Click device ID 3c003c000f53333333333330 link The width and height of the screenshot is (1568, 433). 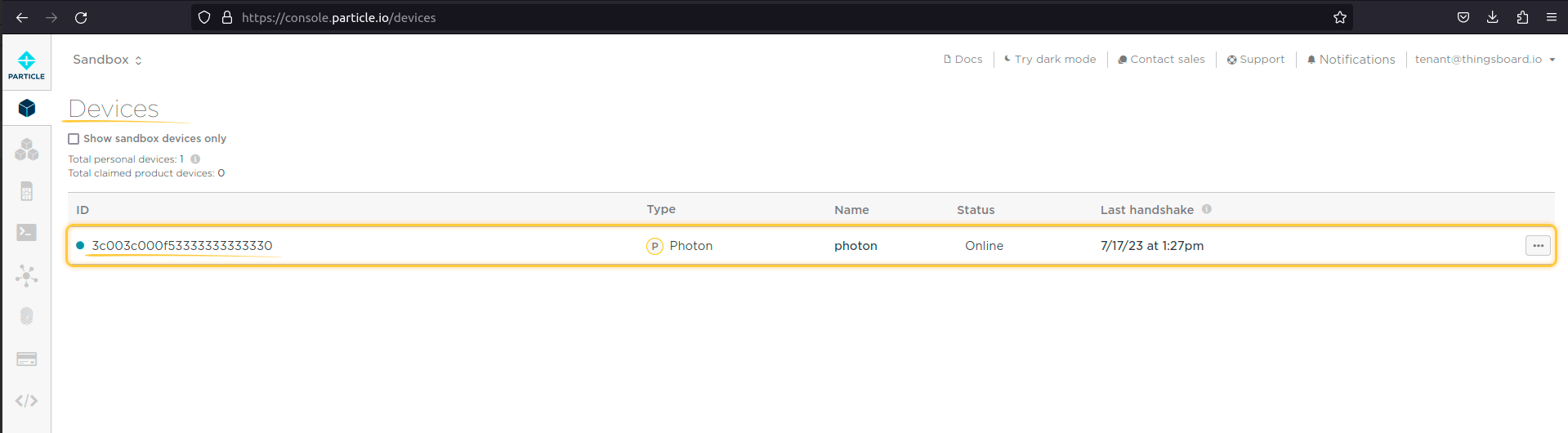coord(181,246)
